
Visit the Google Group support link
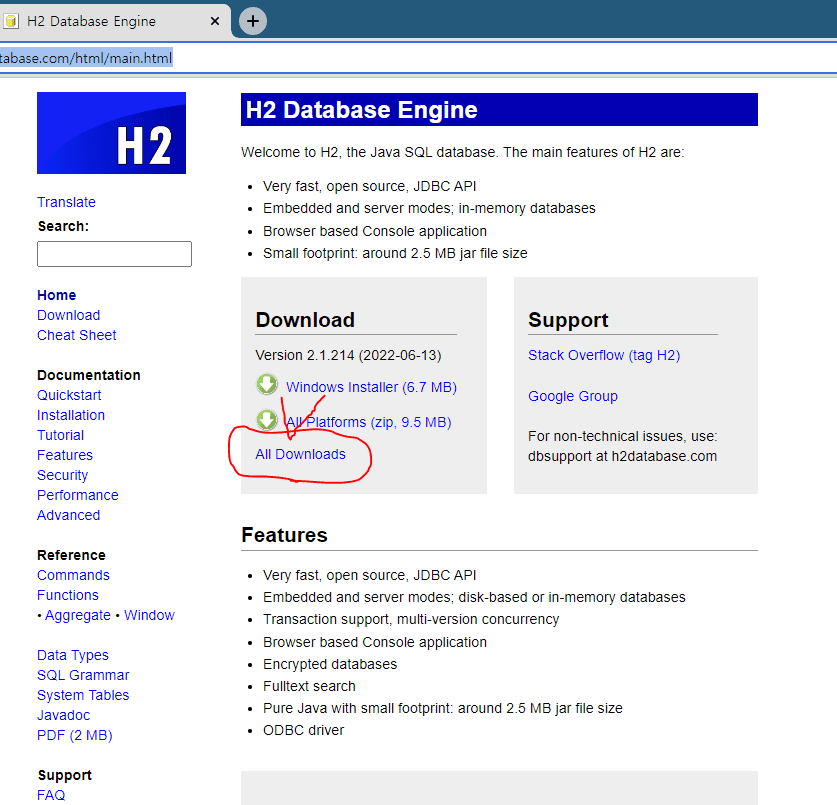tap(573, 396)
